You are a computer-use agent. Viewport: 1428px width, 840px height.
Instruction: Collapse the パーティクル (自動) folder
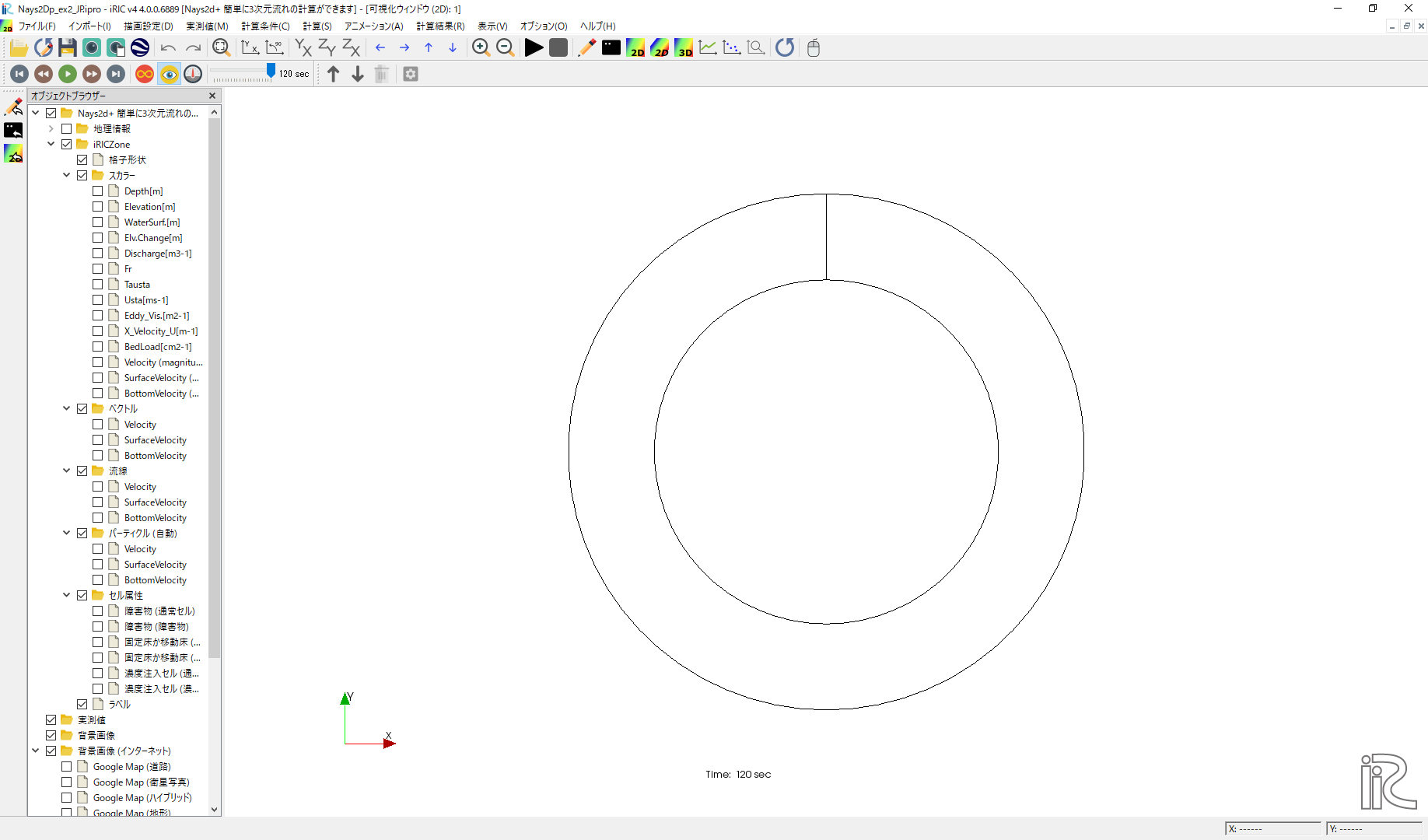[x=67, y=533]
